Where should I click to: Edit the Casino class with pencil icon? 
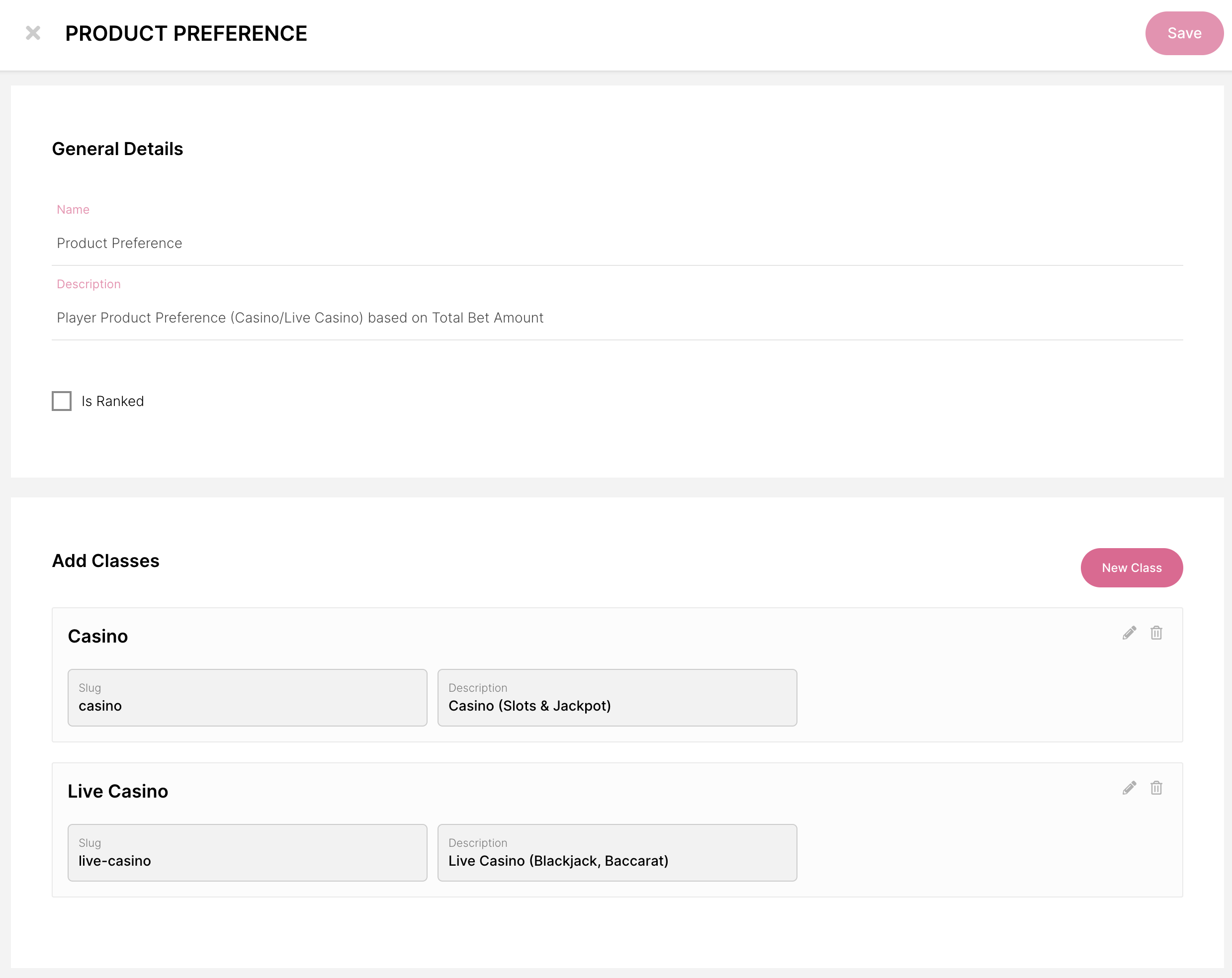pyautogui.click(x=1129, y=633)
